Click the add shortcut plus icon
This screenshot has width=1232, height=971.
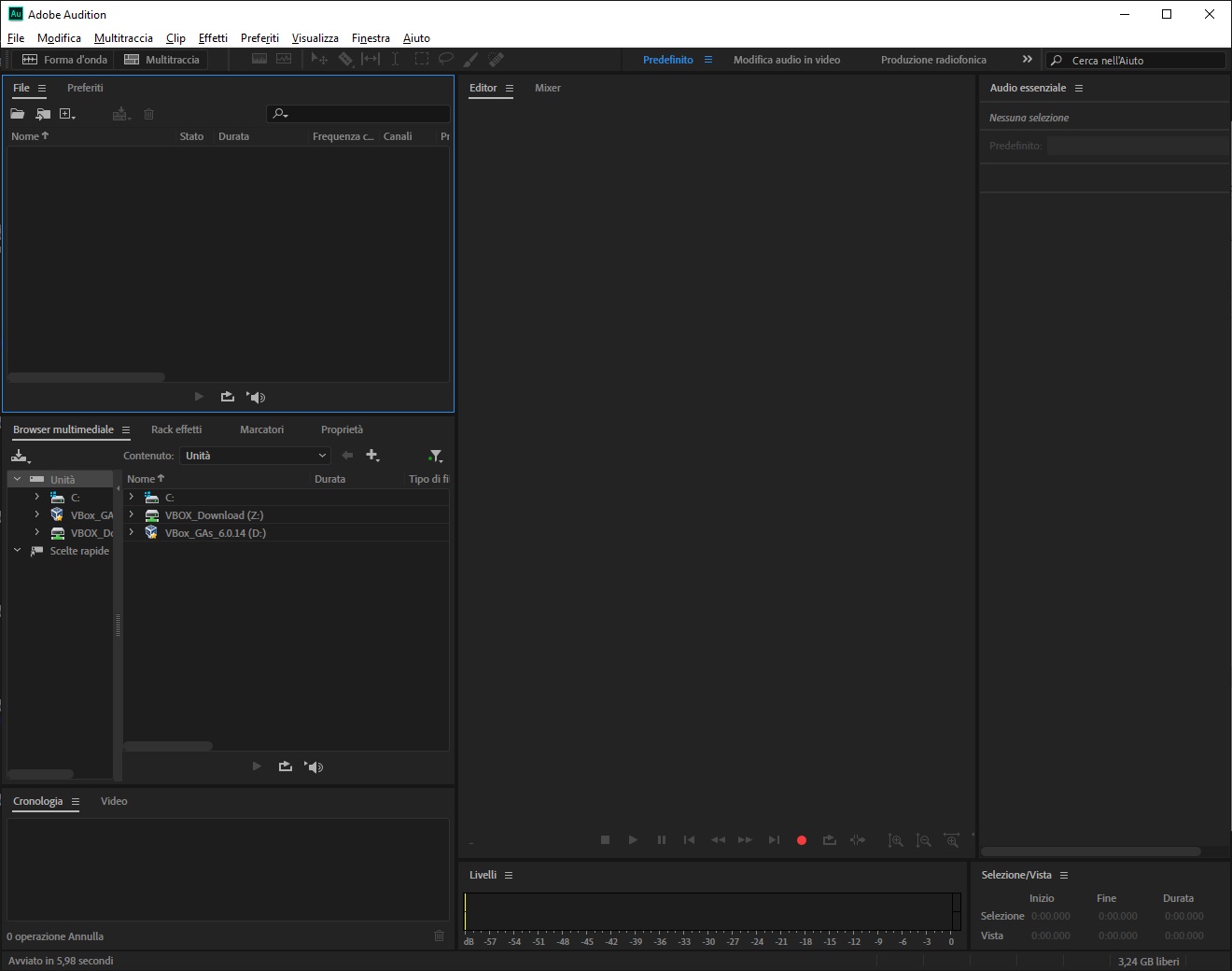(372, 456)
